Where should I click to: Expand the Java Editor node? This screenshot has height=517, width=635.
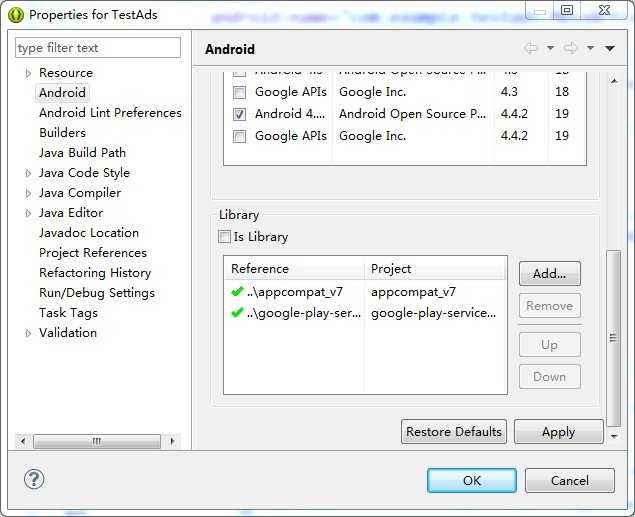[x=28, y=213]
